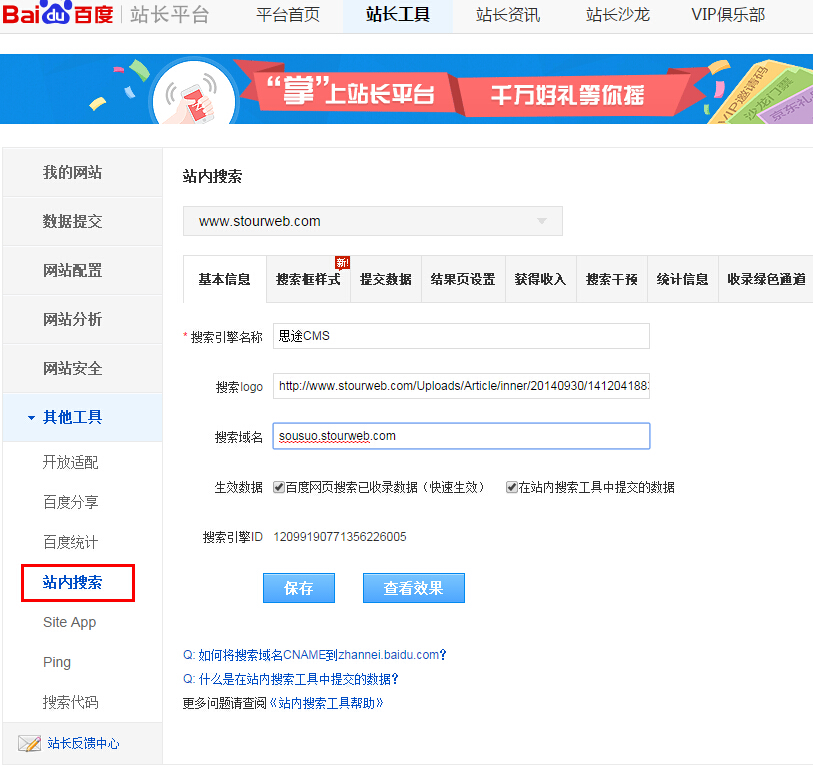Toggle 百度网页搜索已收录数据 checkbox

pos(279,488)
